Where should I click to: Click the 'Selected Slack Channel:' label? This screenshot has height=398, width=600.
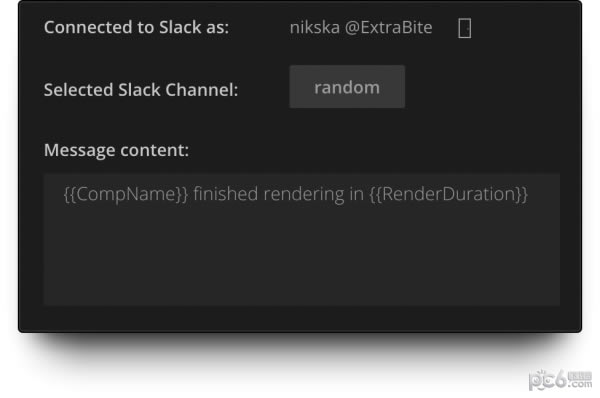[141, 90]
